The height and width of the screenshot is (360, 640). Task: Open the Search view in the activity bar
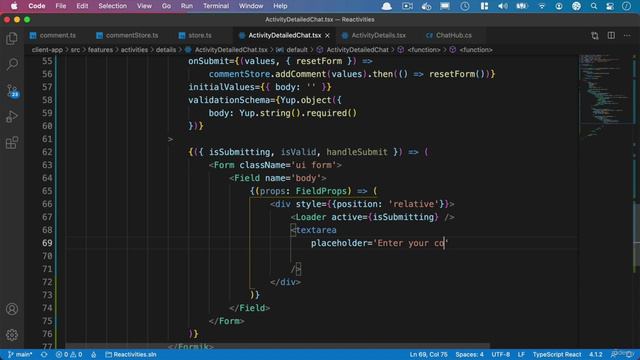click(x=12, y=64)
